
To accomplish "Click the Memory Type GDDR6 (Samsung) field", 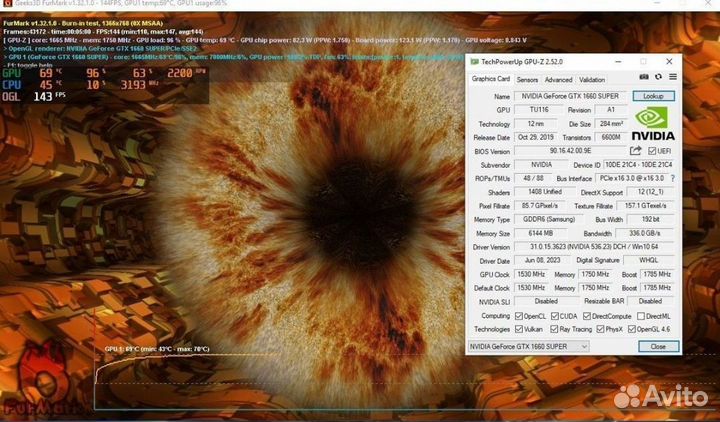I will [549, 219].
